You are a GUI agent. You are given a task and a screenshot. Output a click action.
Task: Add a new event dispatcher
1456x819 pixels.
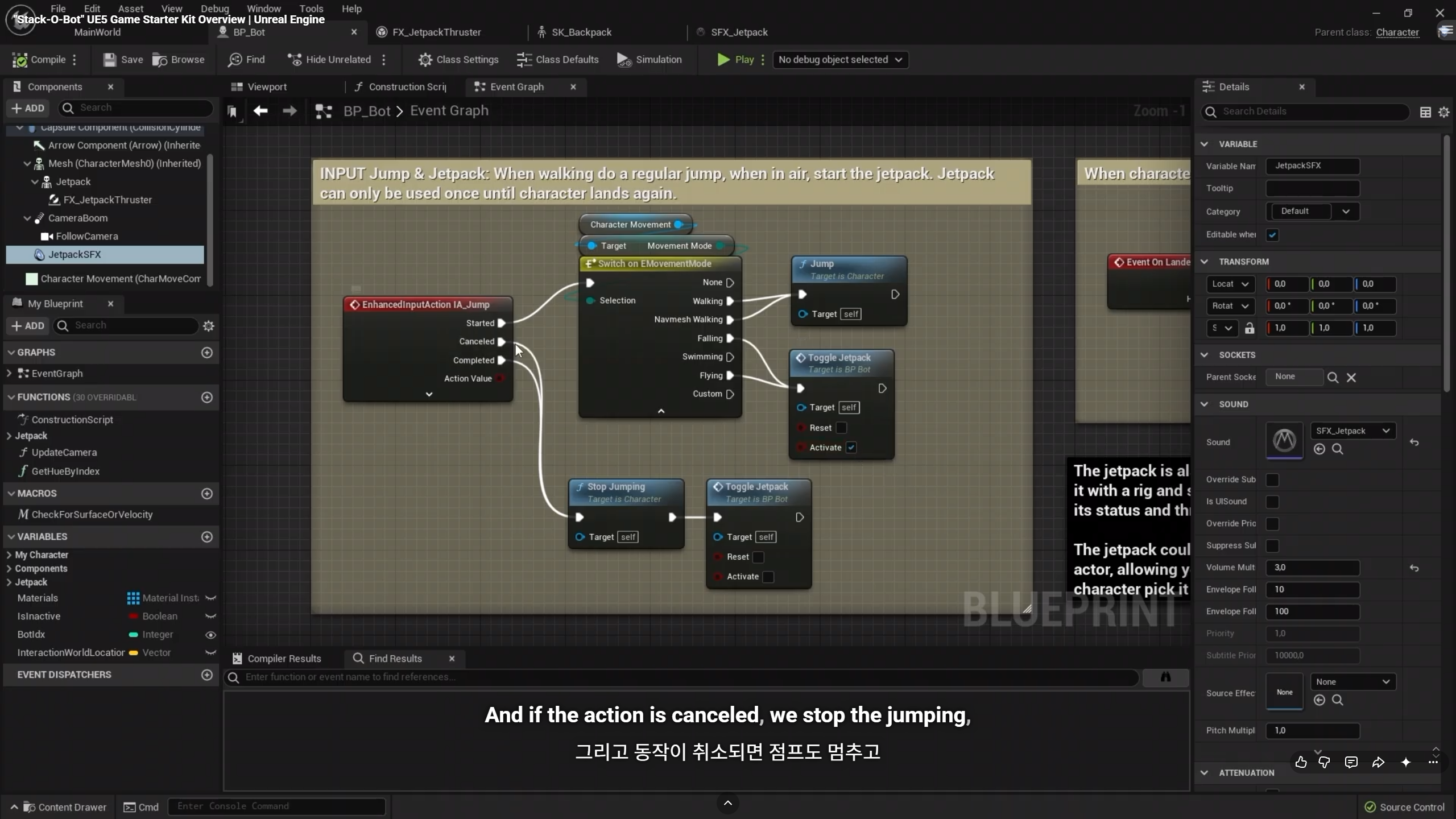[207, 675]
